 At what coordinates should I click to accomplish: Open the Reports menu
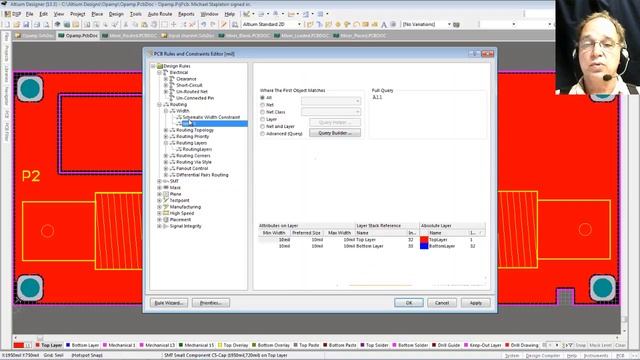(186, 14)
